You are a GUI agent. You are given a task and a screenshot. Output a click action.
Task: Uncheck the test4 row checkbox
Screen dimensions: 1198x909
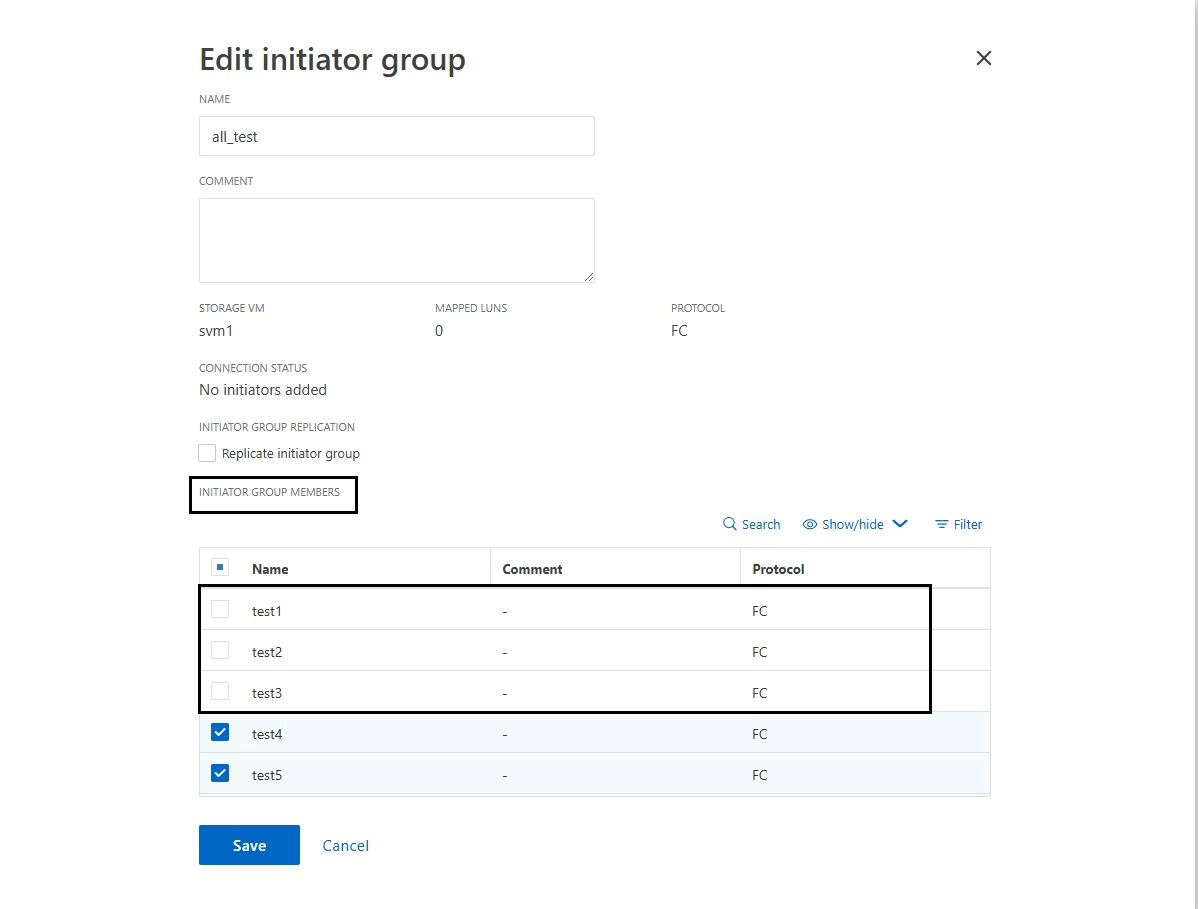(x=221, y=732)
